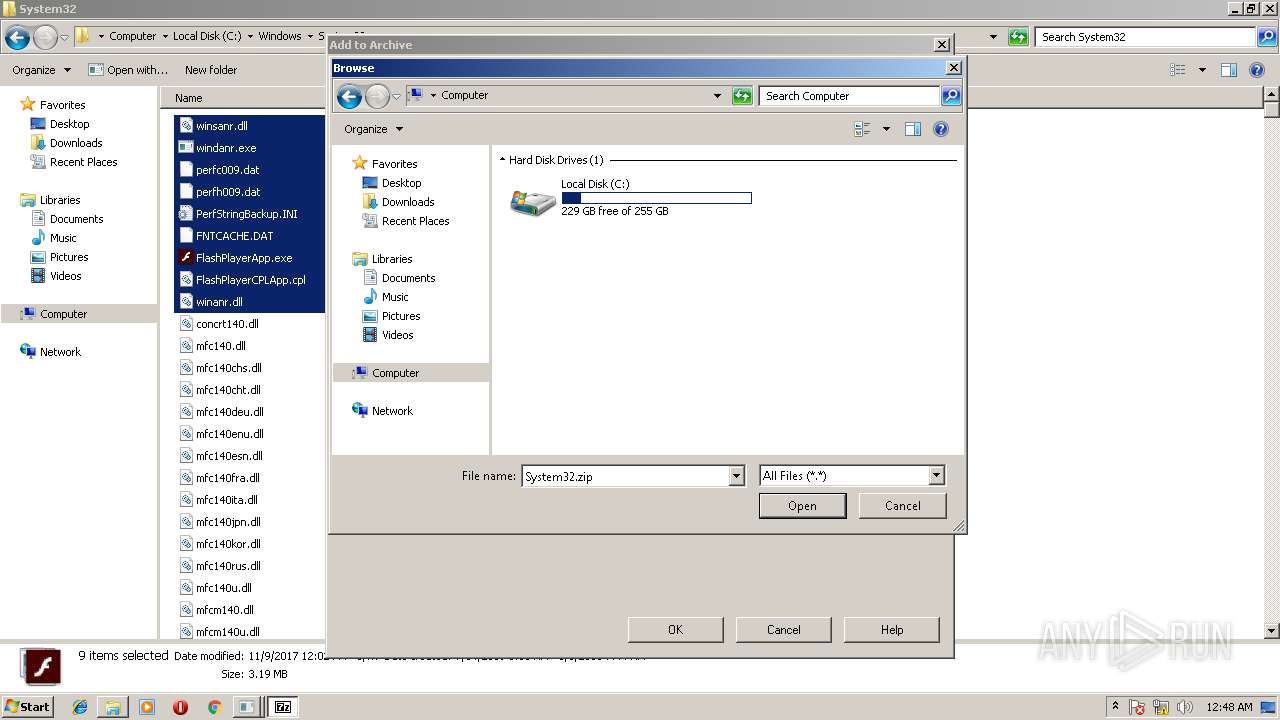This screenshot has height=720, width=1280.
Task: Click Local Disk C: usage bar
Action: coord(656,198)
